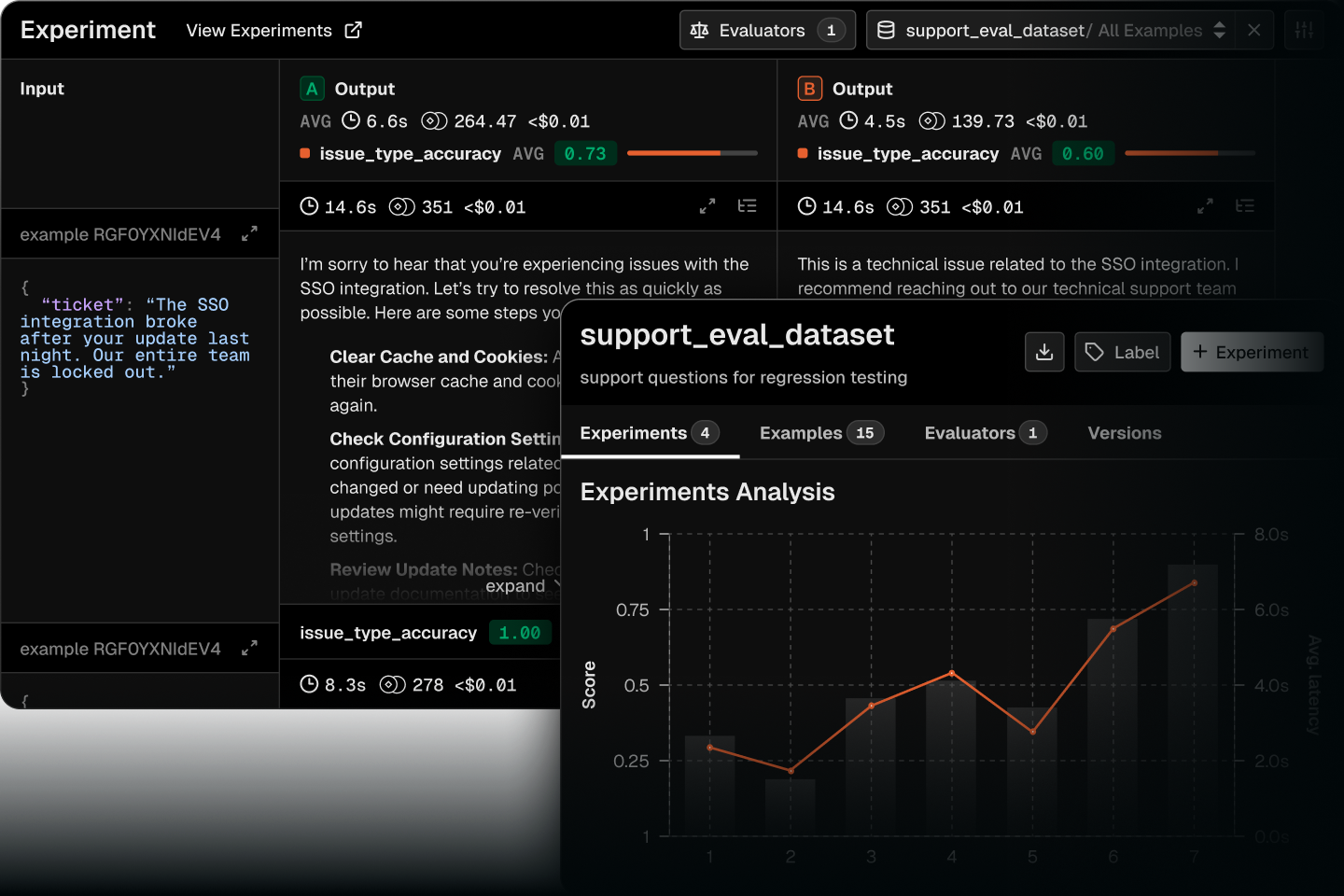The height and width of the screenshot is (896, 1344).
Task: Expand output A fullscreen arrows icon
Action: click(707, 206)
